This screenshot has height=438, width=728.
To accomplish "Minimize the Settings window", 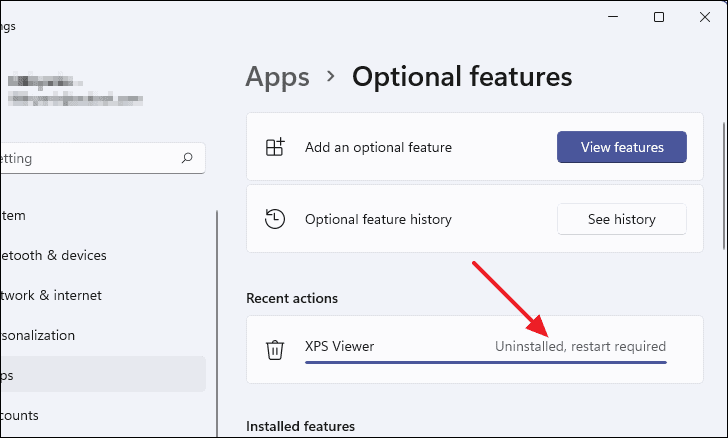I will click(x=613, y=17).
